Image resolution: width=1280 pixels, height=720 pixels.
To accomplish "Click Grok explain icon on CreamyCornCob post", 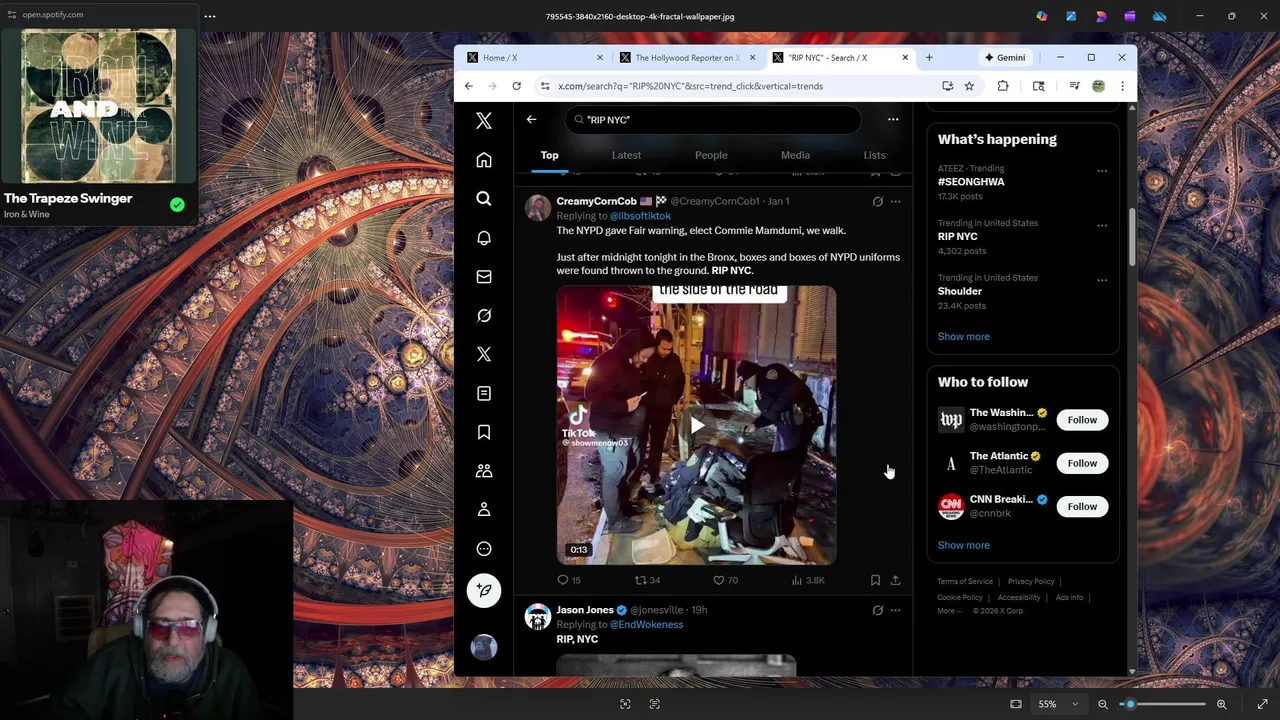I will [x=877, y=202].
